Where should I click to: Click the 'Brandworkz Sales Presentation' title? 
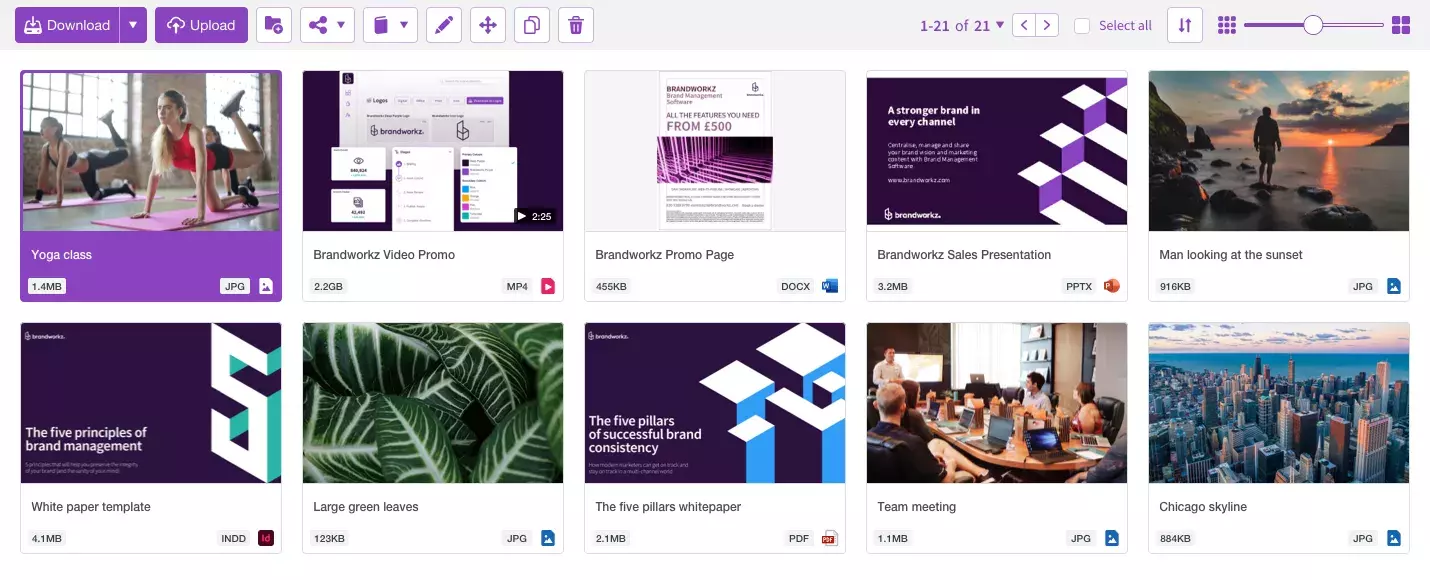pos(964,255)
